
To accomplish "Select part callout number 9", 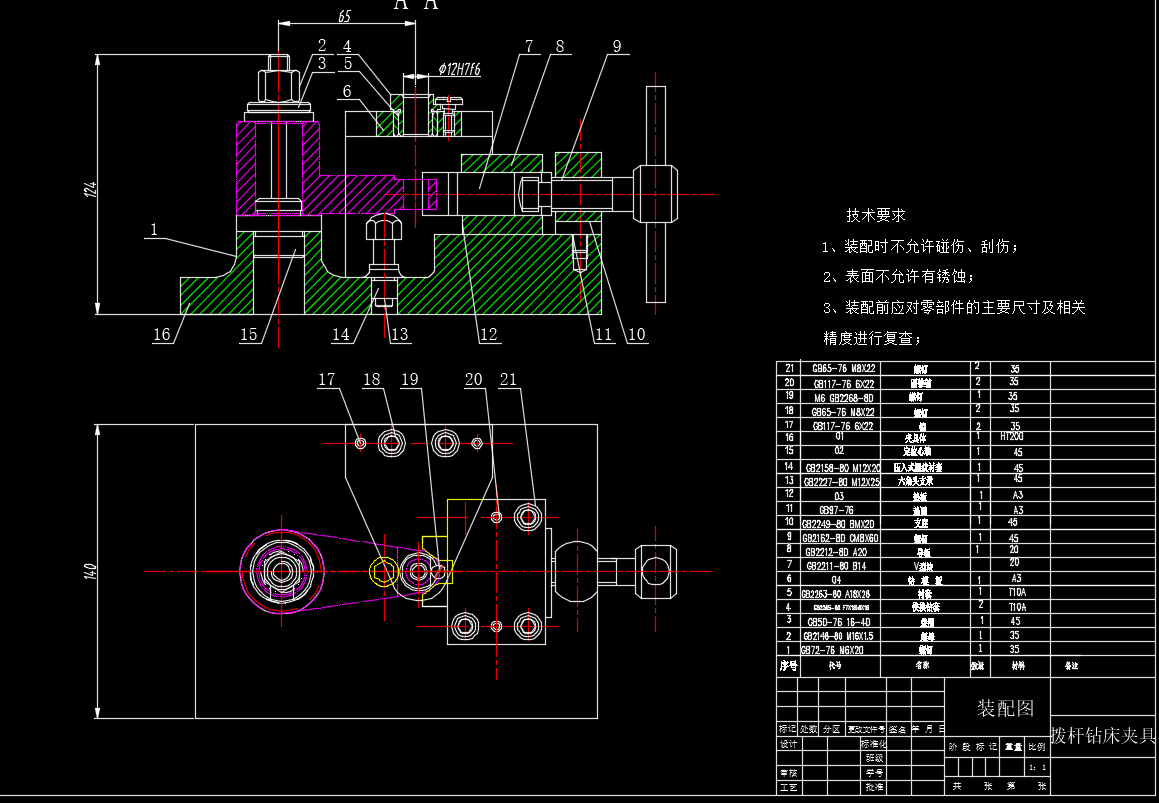I will [617, 45].
